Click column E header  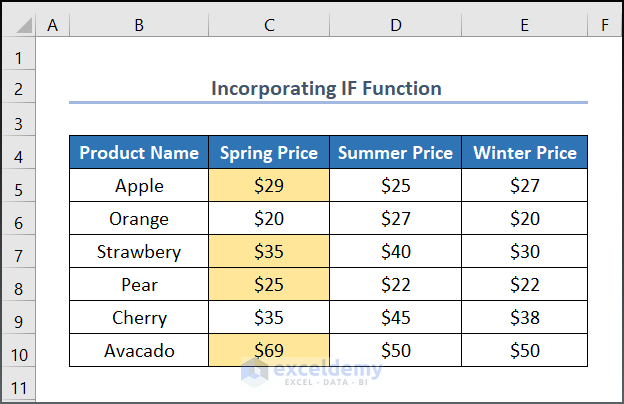525,24
